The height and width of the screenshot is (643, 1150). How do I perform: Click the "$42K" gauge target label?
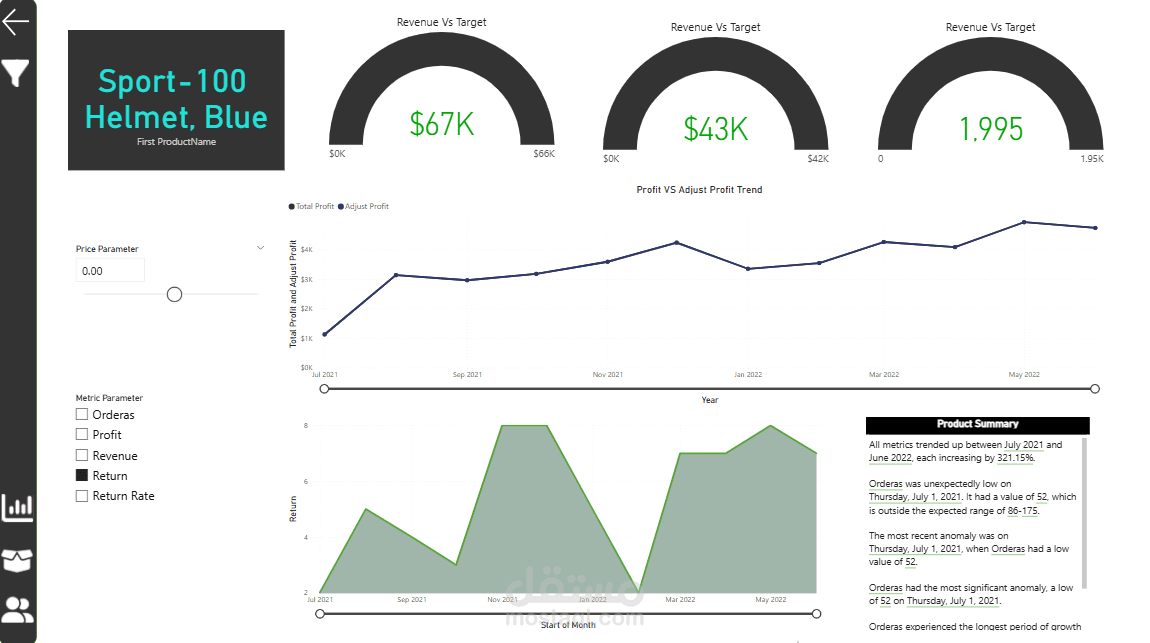click(818, 159)
